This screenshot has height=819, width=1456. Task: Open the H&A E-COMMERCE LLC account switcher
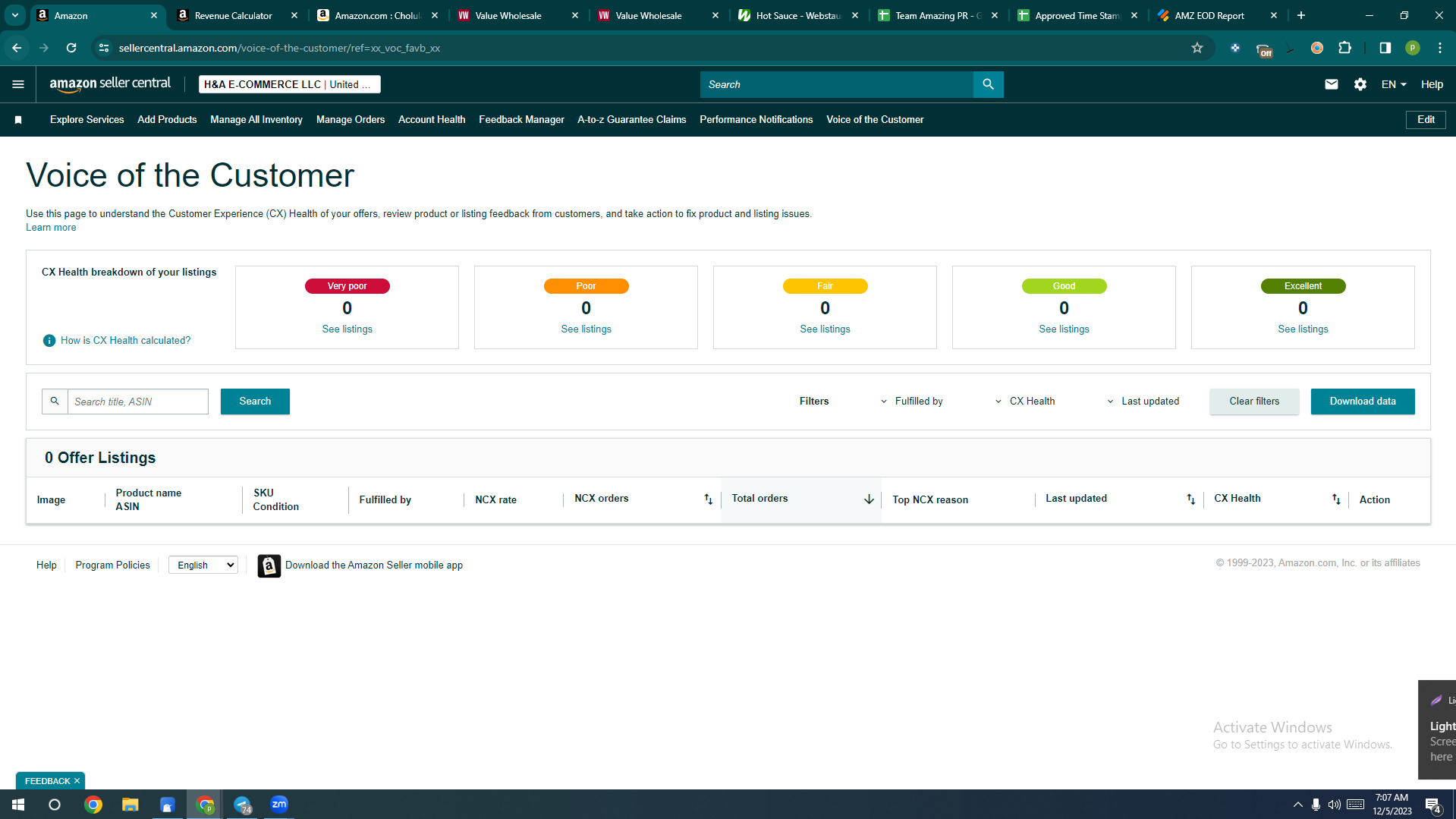(290, 84)
